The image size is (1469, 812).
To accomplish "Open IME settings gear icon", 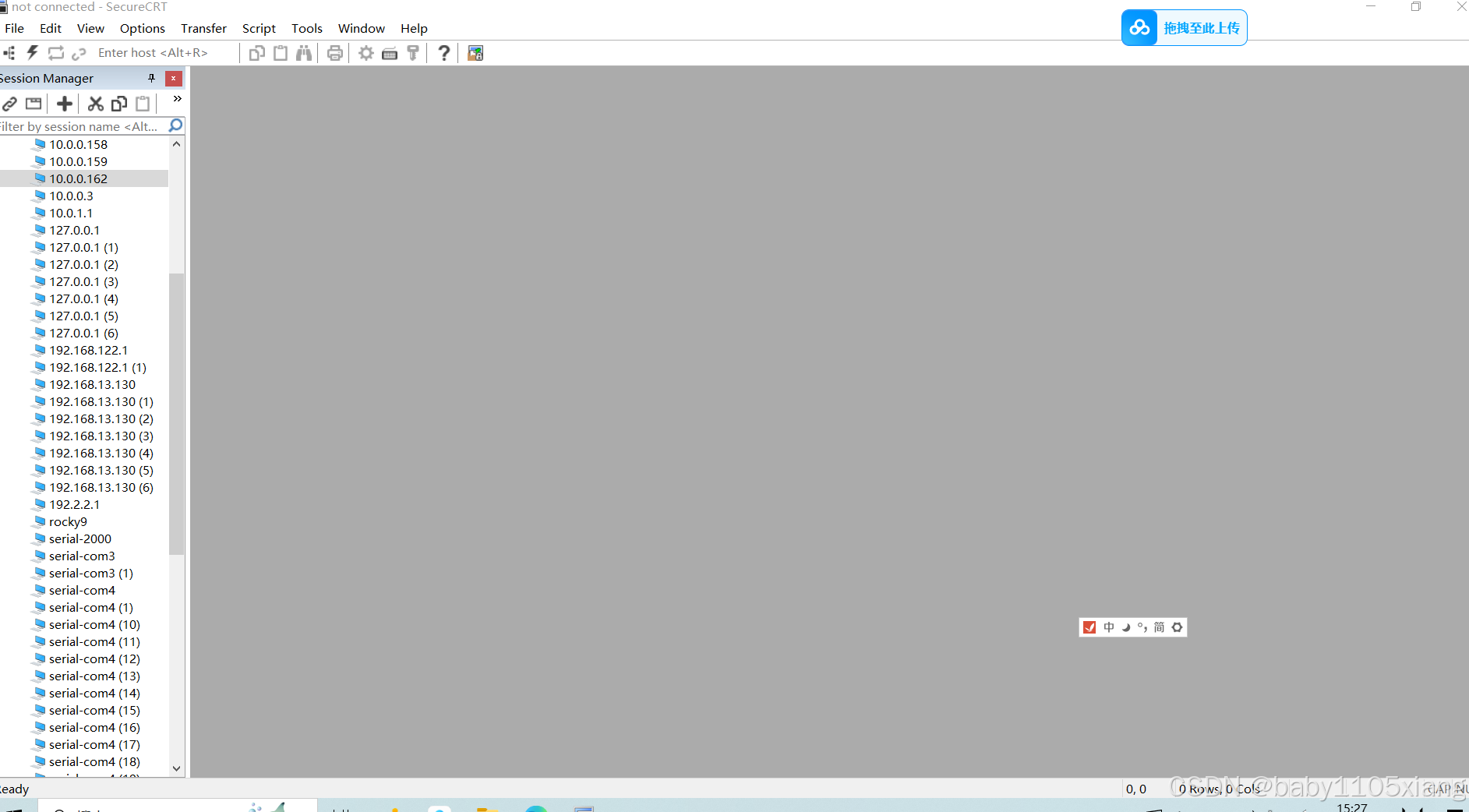I will click(1178, 627).
